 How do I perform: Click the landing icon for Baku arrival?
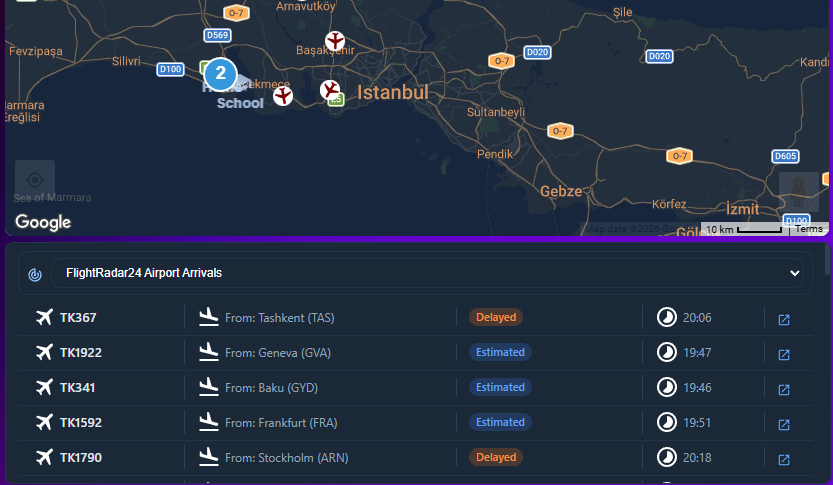209,387
